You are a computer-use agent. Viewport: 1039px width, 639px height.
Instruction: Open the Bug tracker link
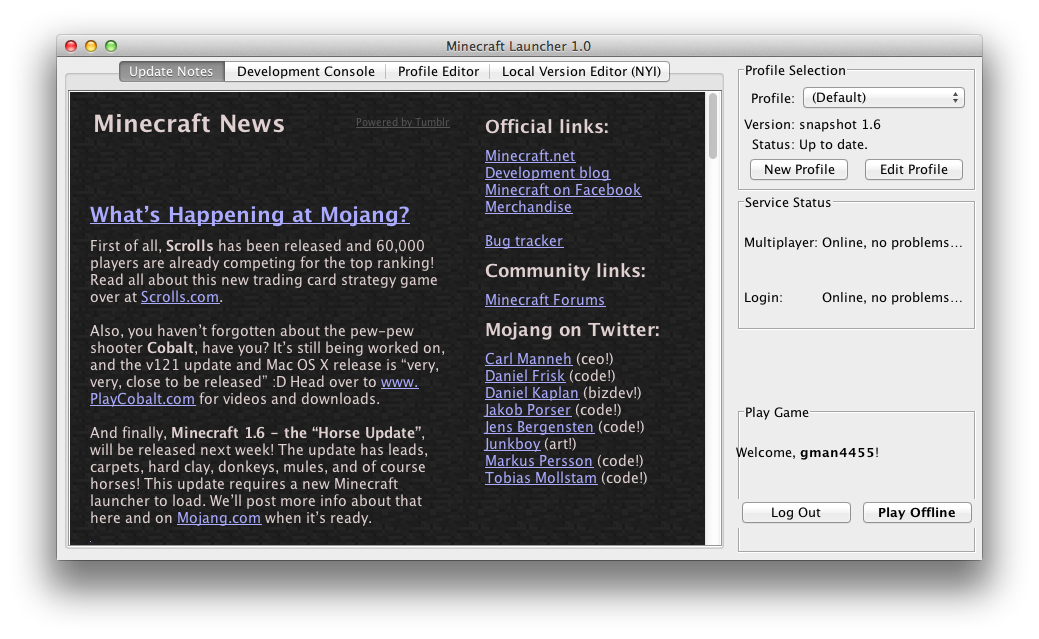tap(524, 241)
